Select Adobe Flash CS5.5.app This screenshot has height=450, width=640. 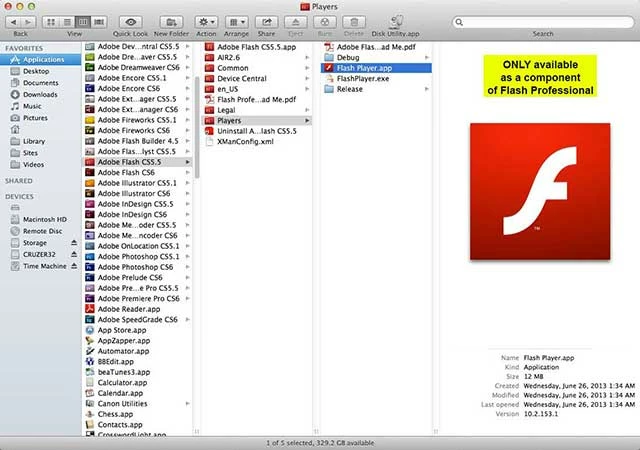[x=256, y=47]
